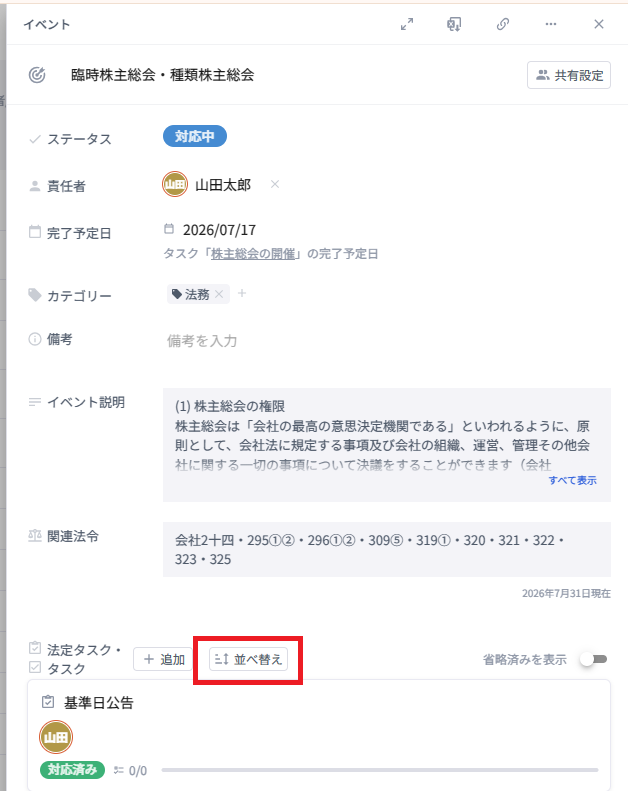Click the 山田 avatar on 基準日公告 task
This screenshot has width=628, height=791.
click(x=56, y=738)
